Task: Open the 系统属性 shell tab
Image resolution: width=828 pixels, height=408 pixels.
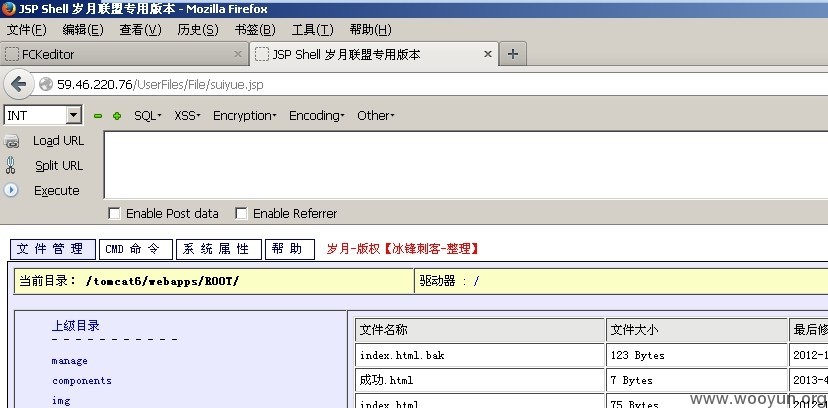Action: [219, 249]
